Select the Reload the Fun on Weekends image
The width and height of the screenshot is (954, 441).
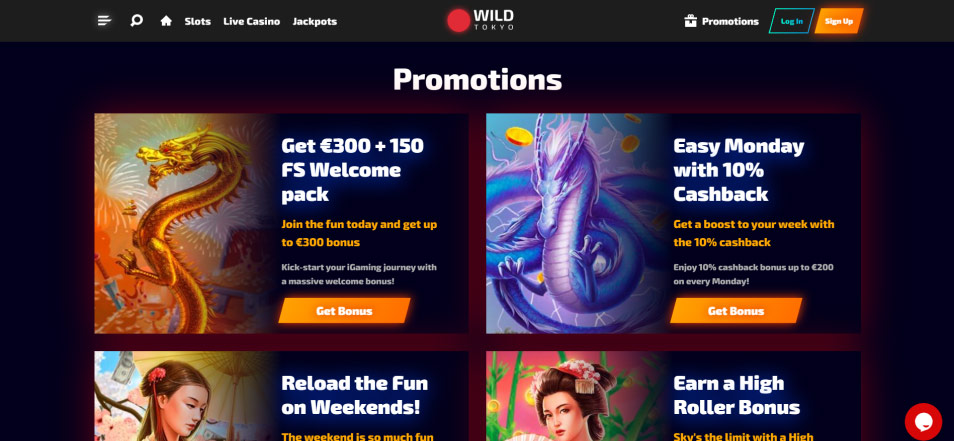(183, 396)
